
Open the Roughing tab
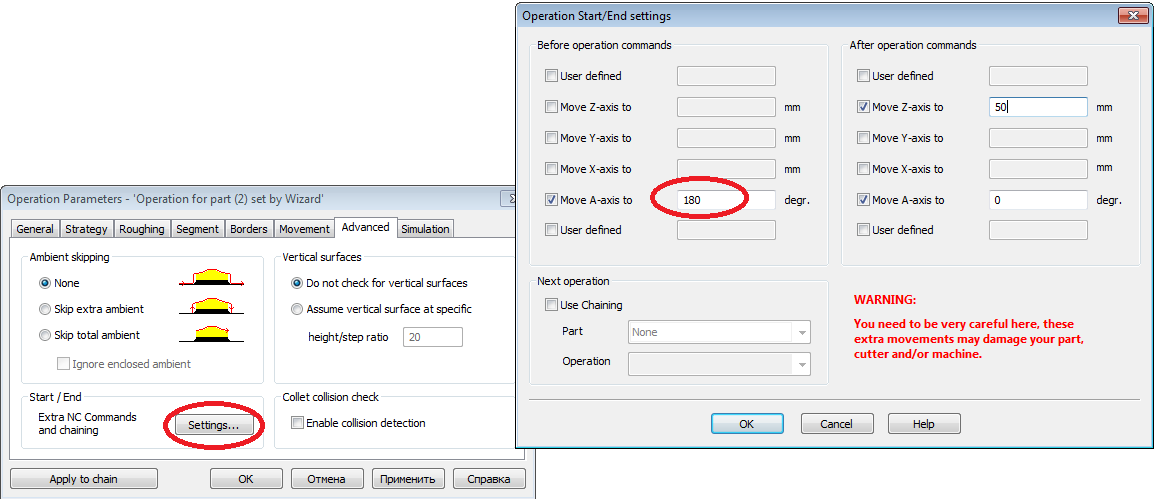coord(142,229)
